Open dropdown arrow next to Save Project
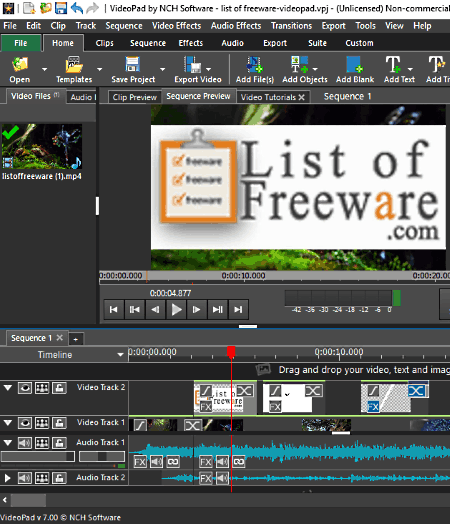Viewport: 450px width, 524px height. pos(162,69)
